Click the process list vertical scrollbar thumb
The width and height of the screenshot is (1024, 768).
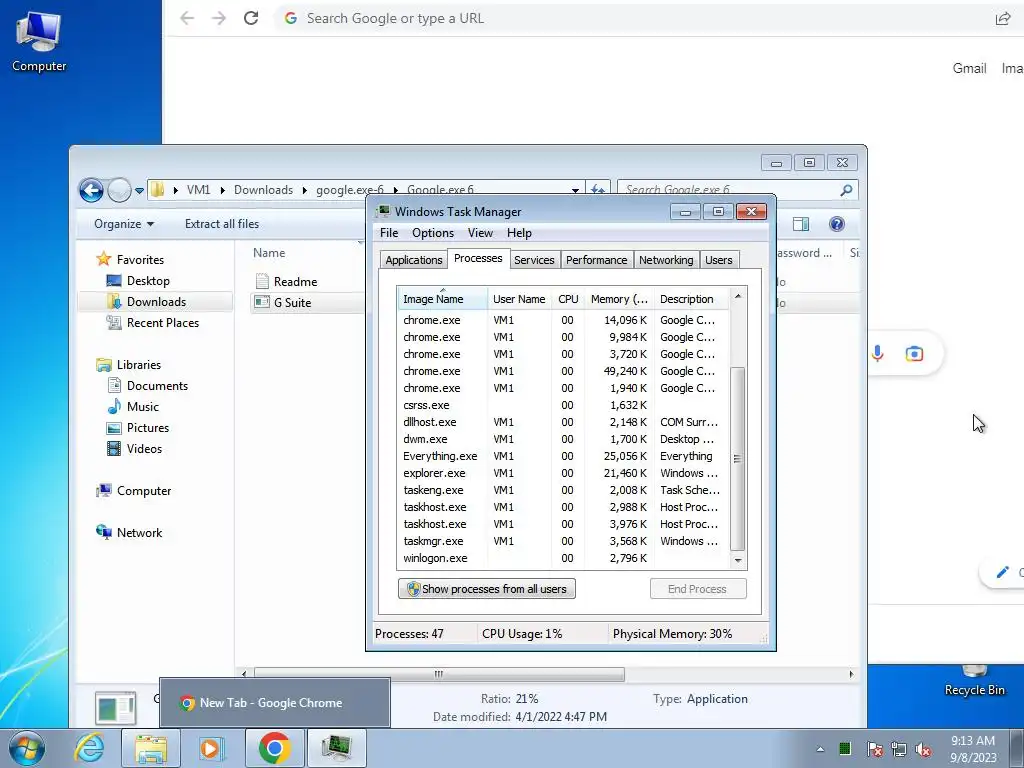737,459
